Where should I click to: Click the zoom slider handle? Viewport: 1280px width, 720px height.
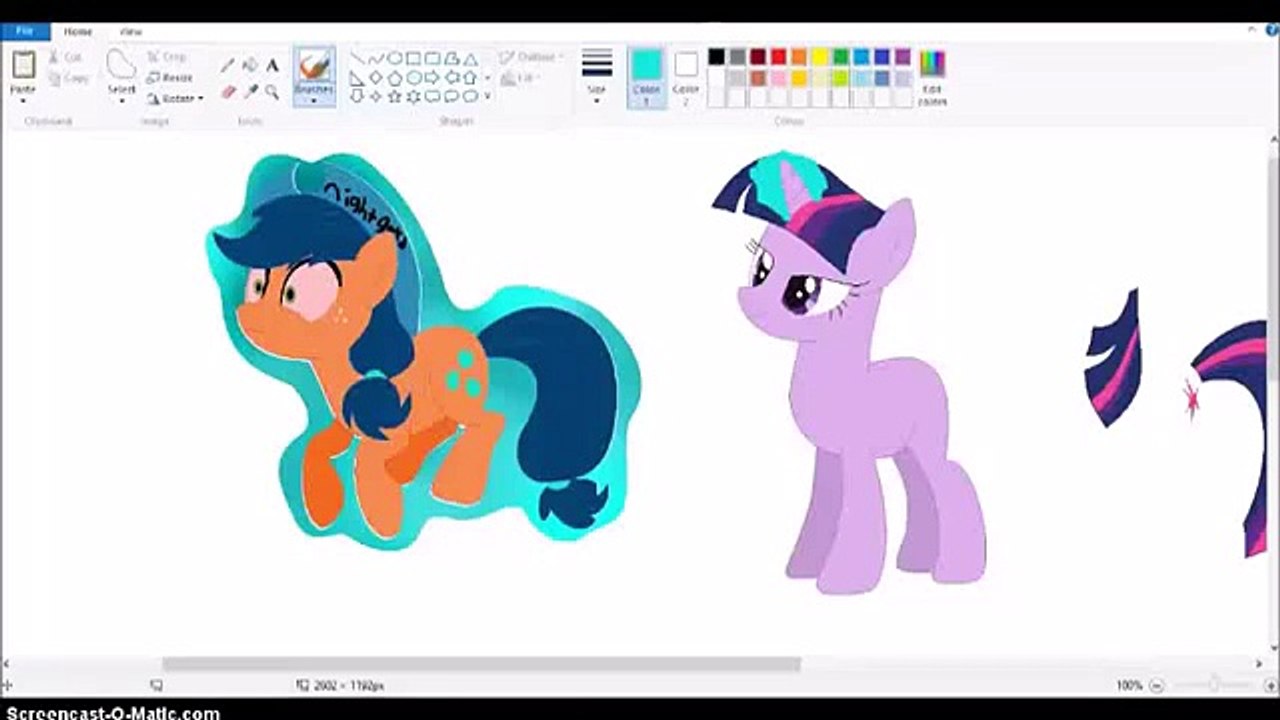click(1214, 685)
